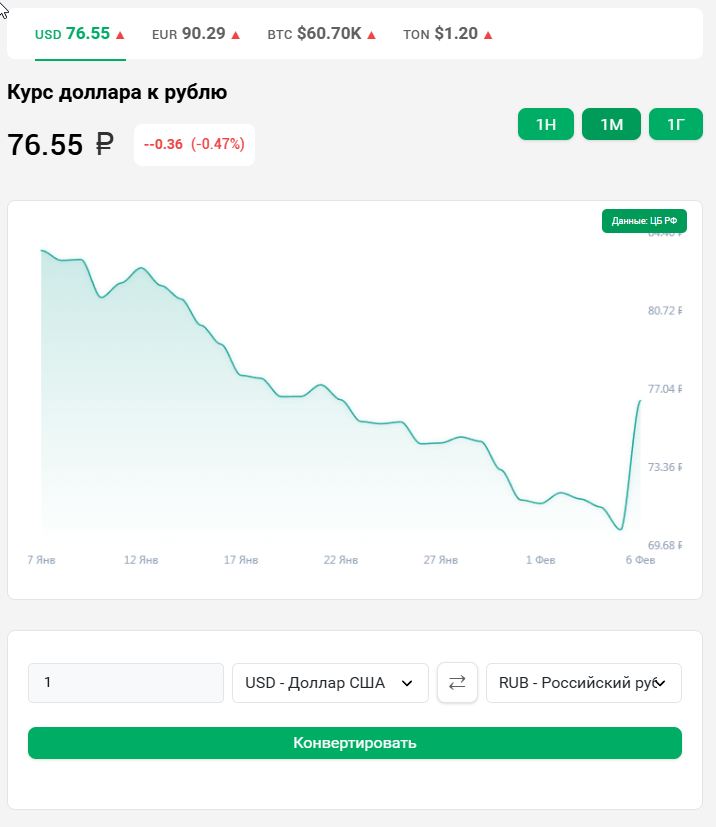Switch chart to 1М monthly period
This screenshot has width=716, height=827.
pyautogui.click(x=611, y=124)
